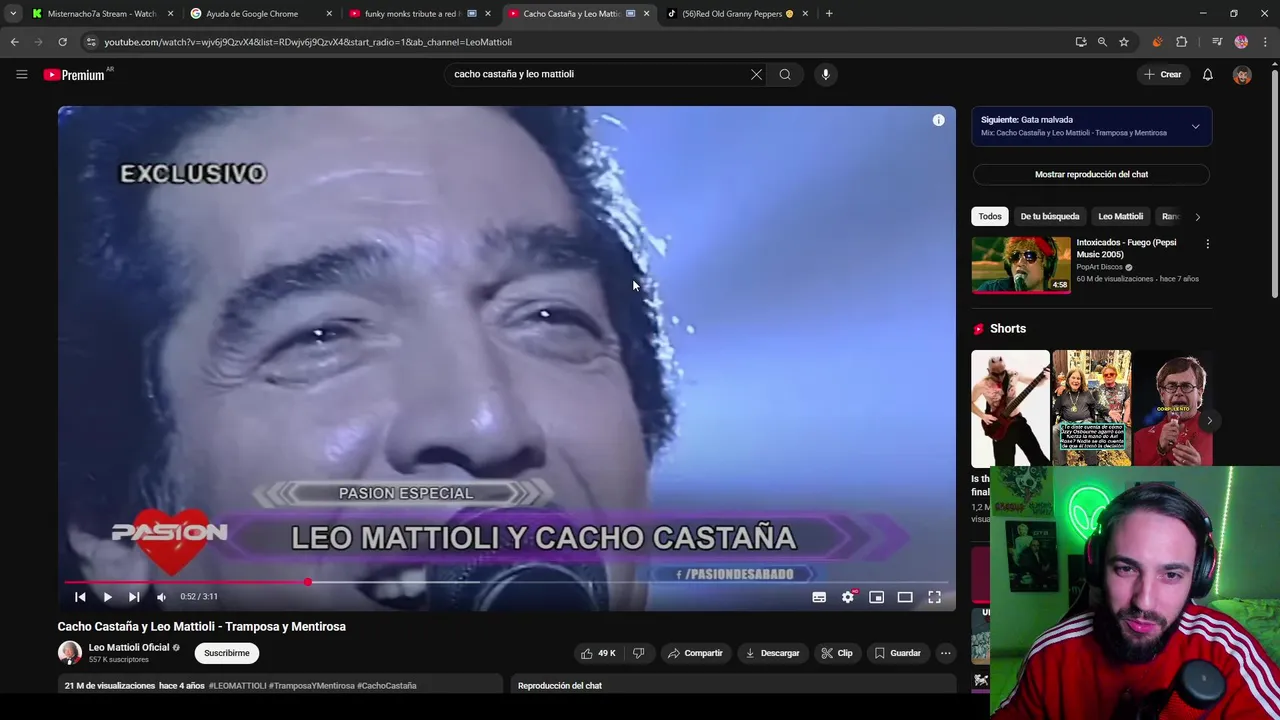1280x720 pixels.
Task: Enter fullscreen mode
Action: (934, 597)
